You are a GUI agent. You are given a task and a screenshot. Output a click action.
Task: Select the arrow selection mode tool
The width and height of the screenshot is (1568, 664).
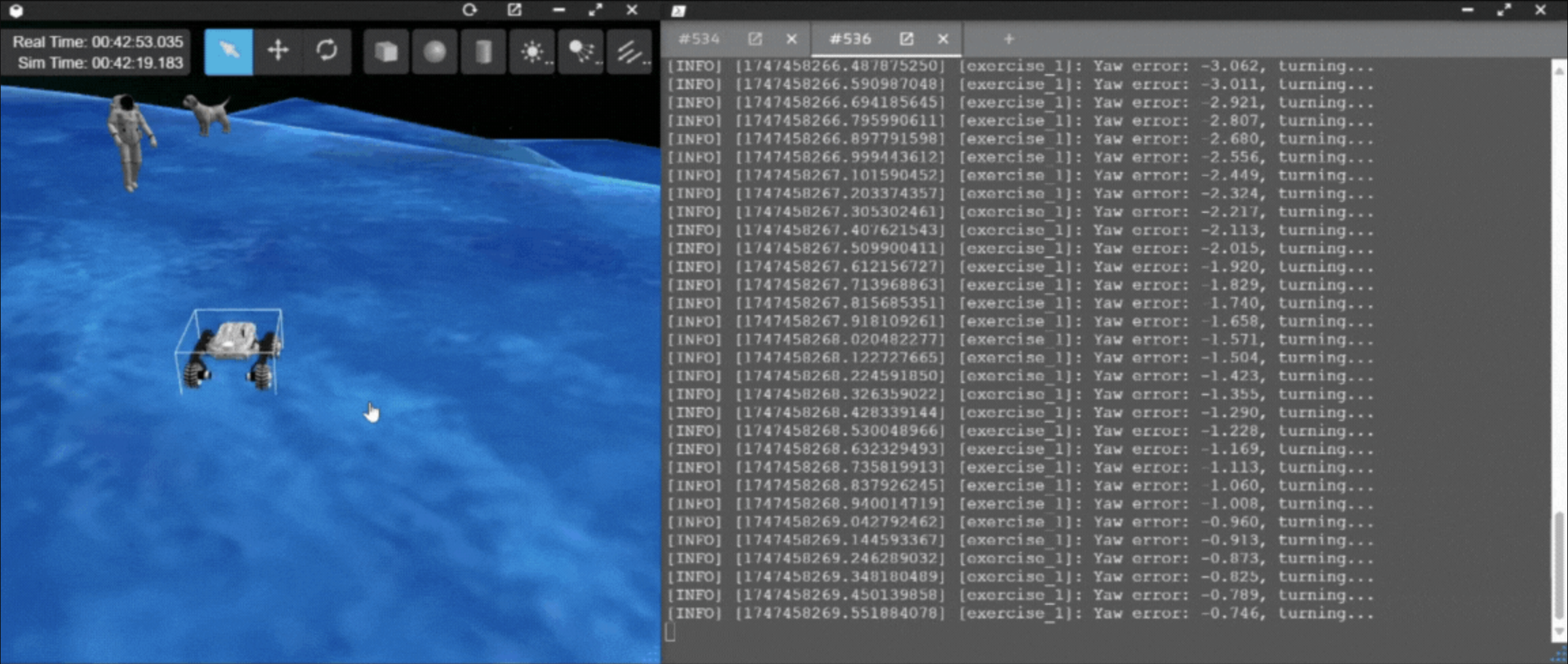point(228,51)
